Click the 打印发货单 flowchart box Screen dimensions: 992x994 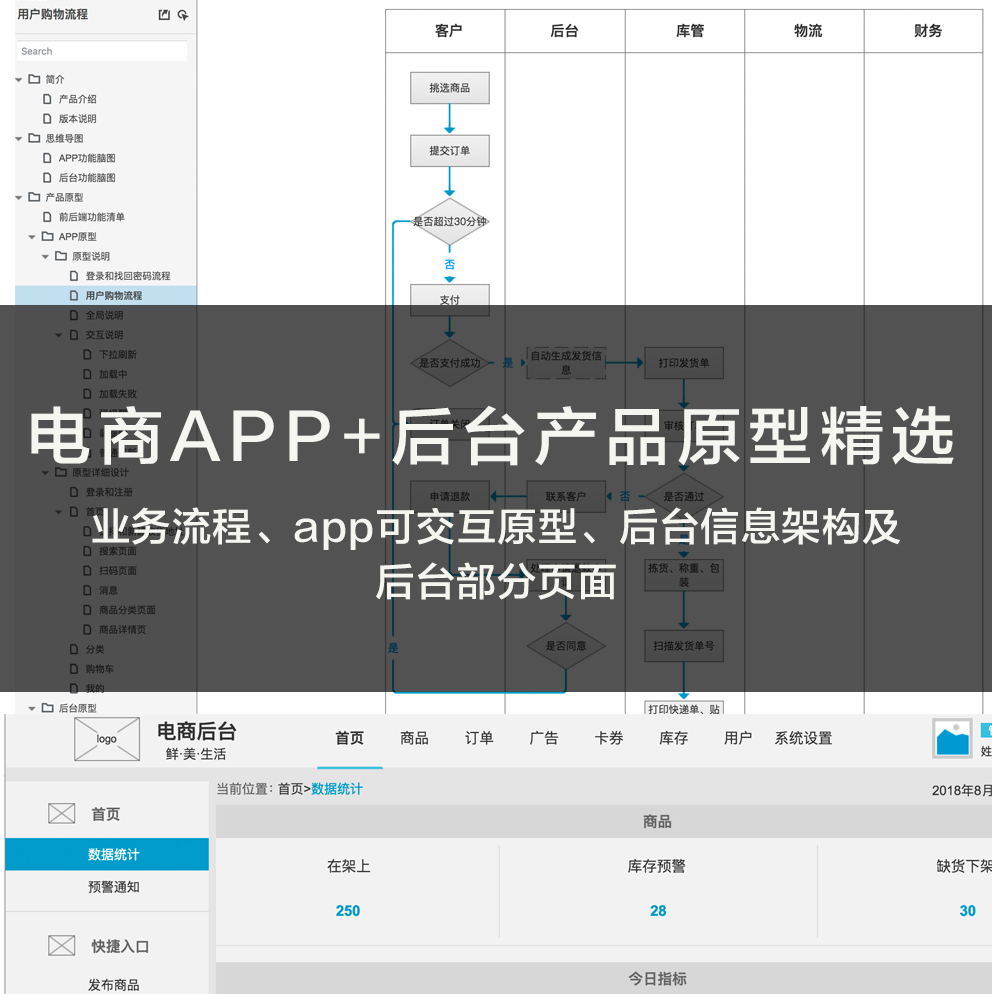coord(684,363)
